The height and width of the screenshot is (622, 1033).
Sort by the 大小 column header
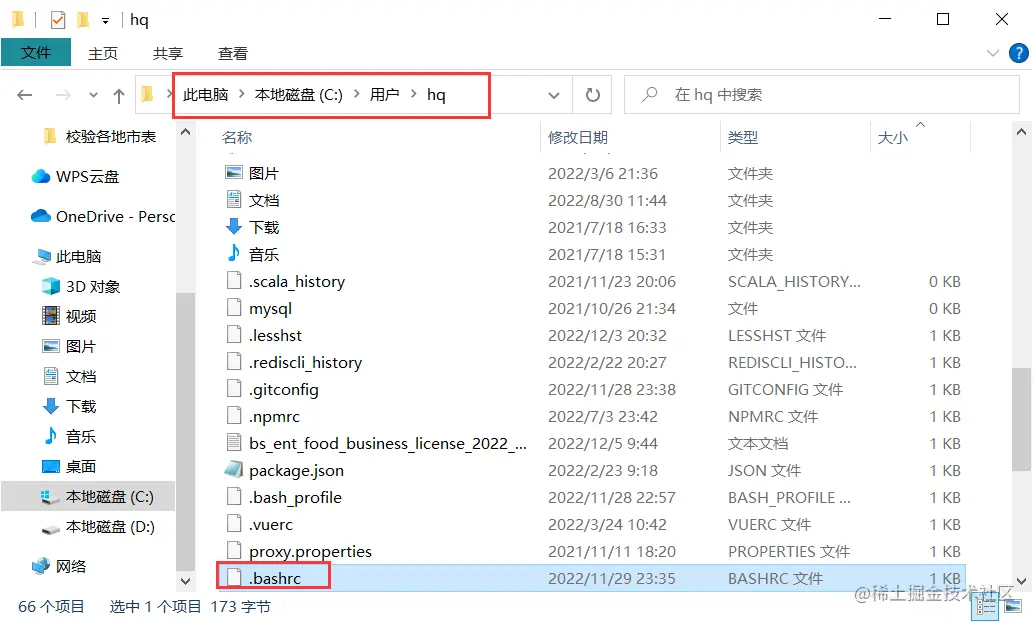[893, 137]
